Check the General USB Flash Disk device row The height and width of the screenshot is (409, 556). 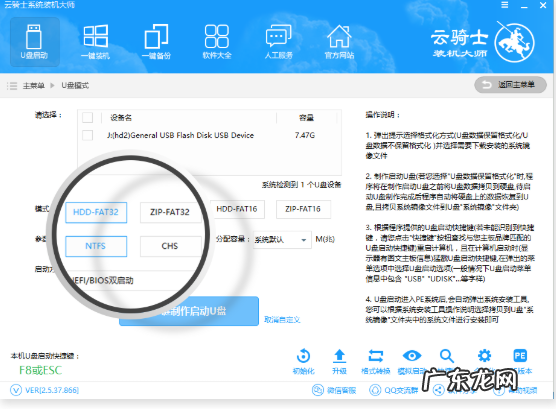tap(88, 135)
